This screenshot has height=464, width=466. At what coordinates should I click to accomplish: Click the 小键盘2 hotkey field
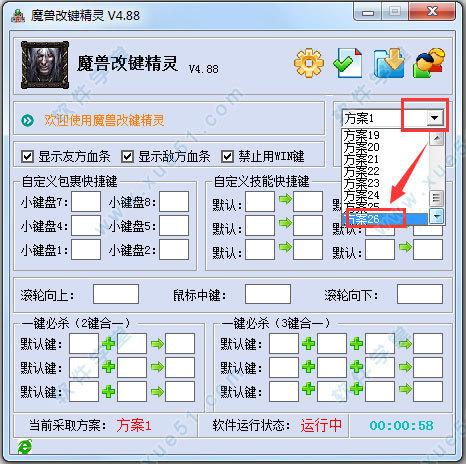(174, 249)
